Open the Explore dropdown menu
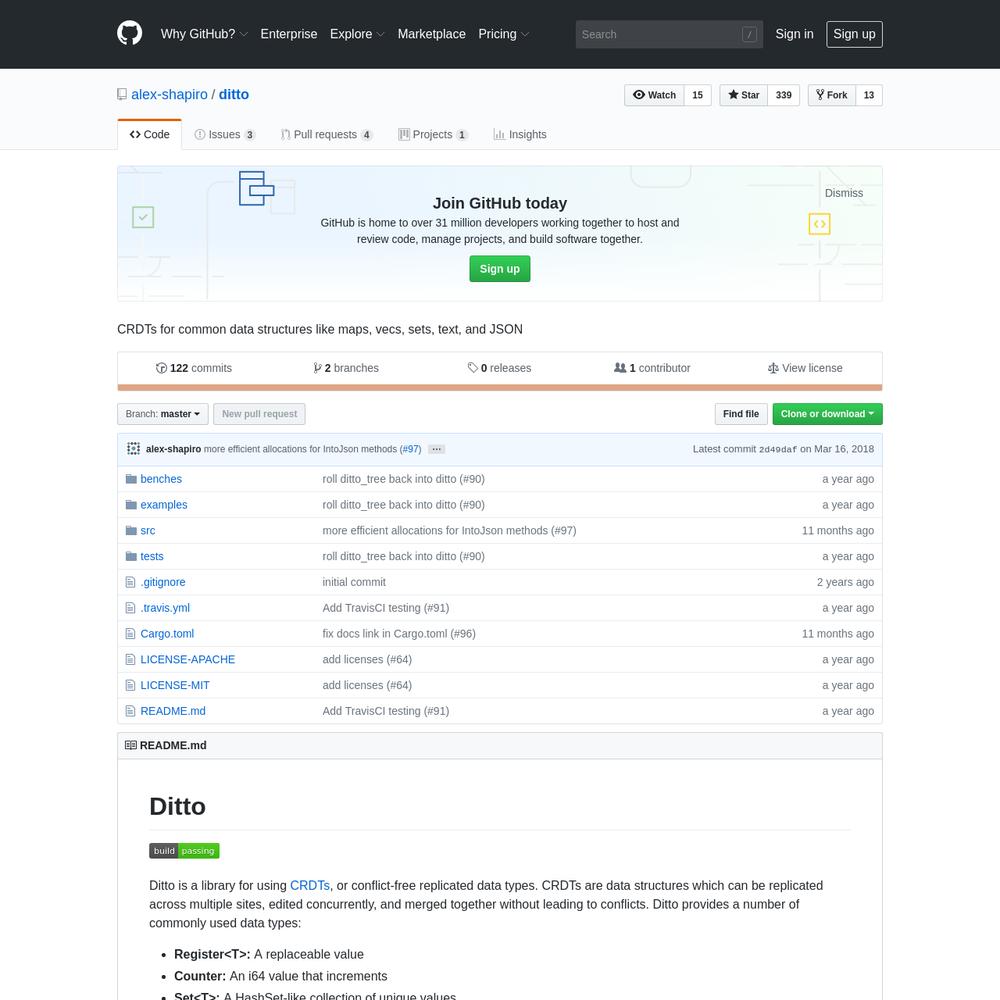The image size is (1000, 1000). pyautogui.click(x=357, y=34)
